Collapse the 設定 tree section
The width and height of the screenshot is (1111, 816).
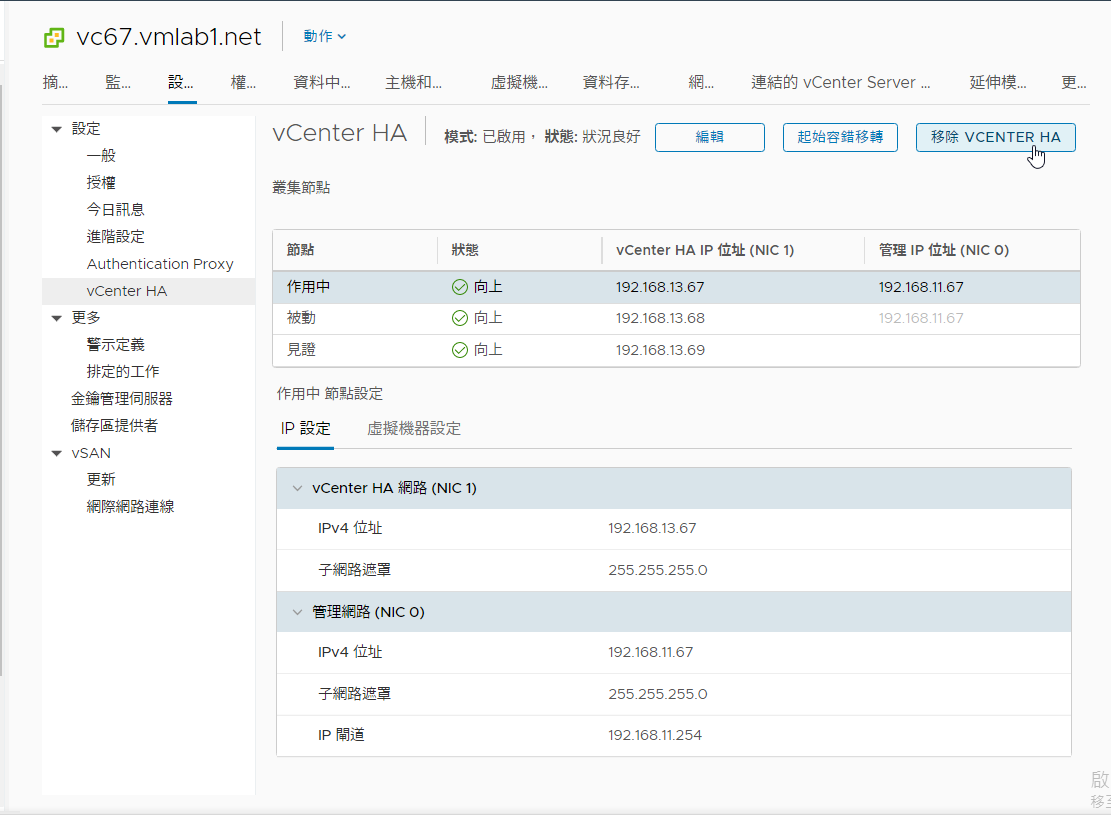click(57, 129)
